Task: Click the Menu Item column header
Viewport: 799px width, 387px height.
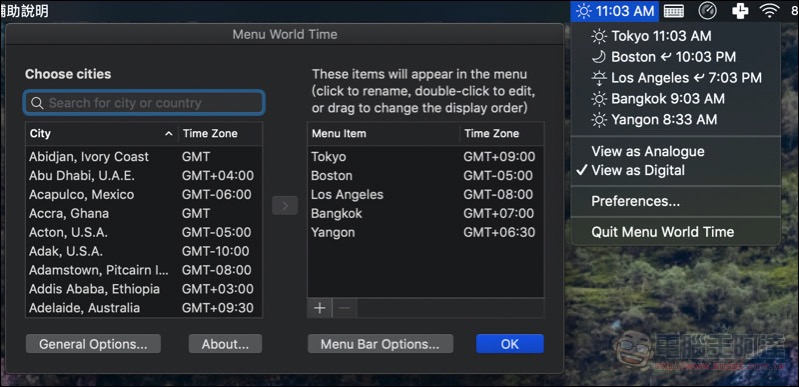Action: 383,134
